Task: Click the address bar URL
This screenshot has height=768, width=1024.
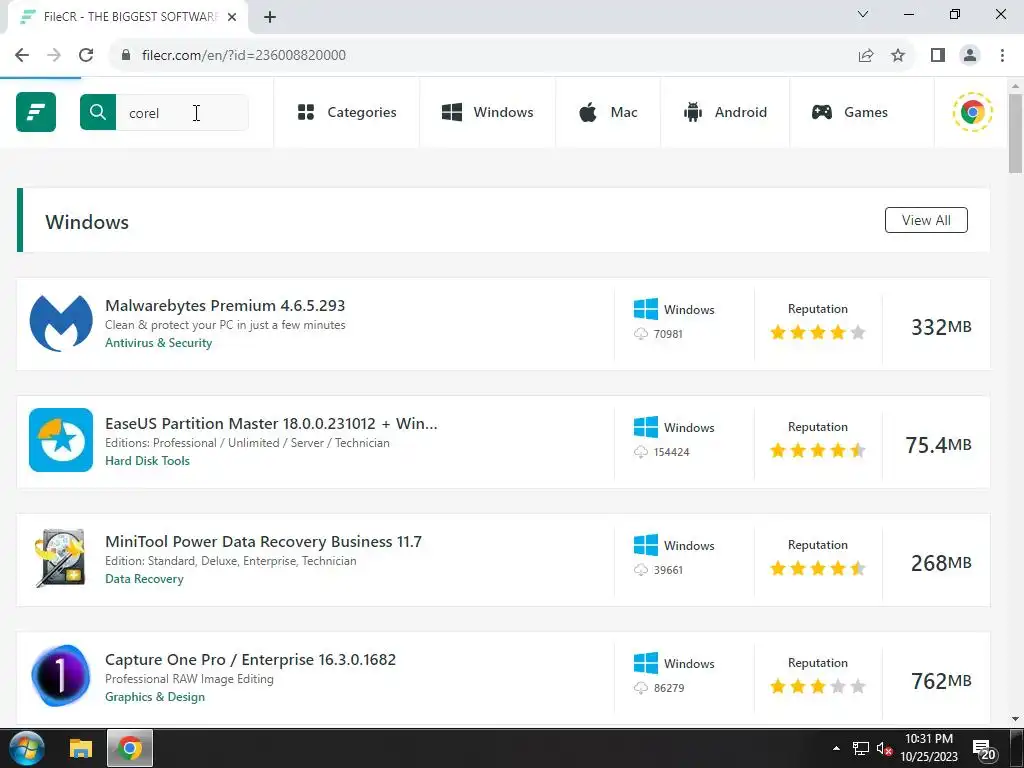Action: coord(244,55)
